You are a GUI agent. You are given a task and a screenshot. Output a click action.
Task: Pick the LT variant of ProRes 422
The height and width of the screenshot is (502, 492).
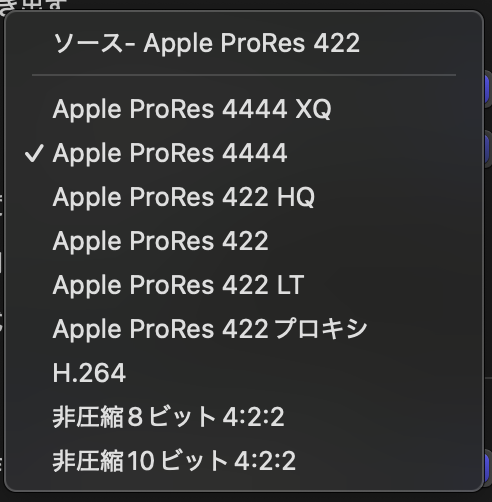coord(244,285)
